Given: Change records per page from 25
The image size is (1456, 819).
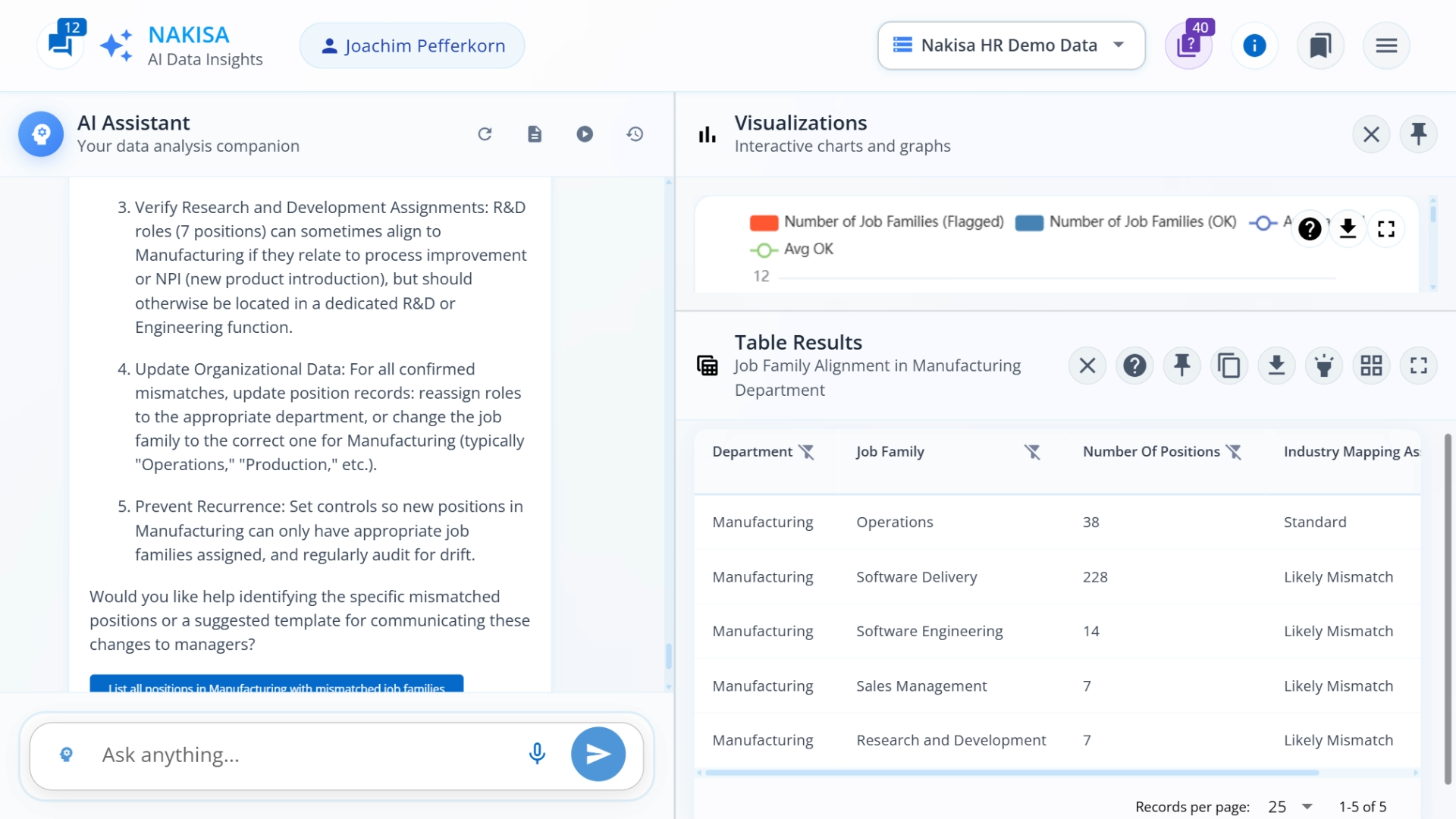Looking at the screenshot, I should (x=1289, y=806).
